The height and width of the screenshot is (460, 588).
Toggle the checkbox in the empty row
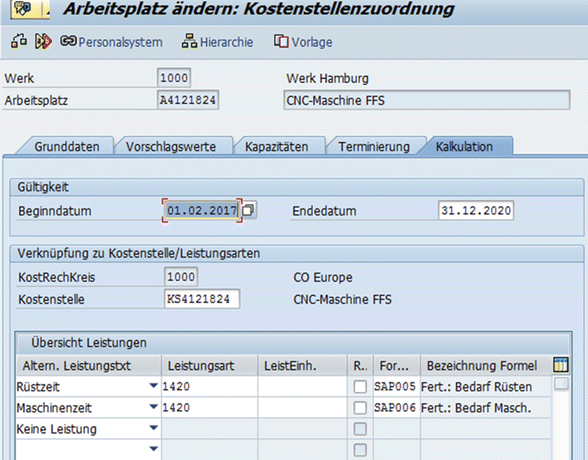(360, 450)
